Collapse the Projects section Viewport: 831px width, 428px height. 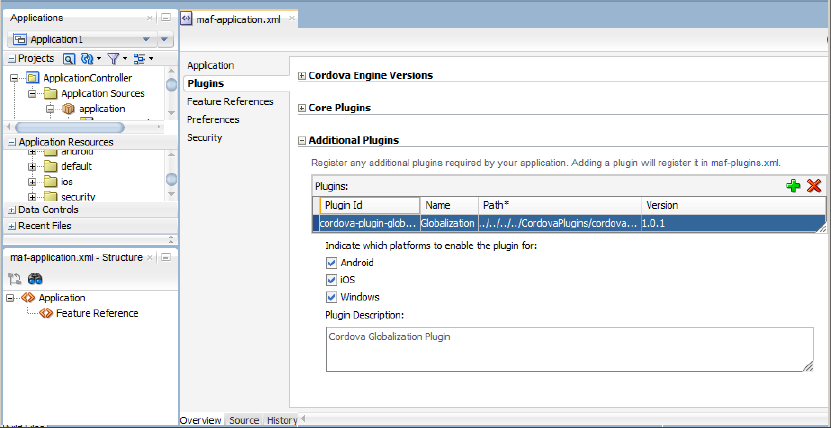(12, 59)
